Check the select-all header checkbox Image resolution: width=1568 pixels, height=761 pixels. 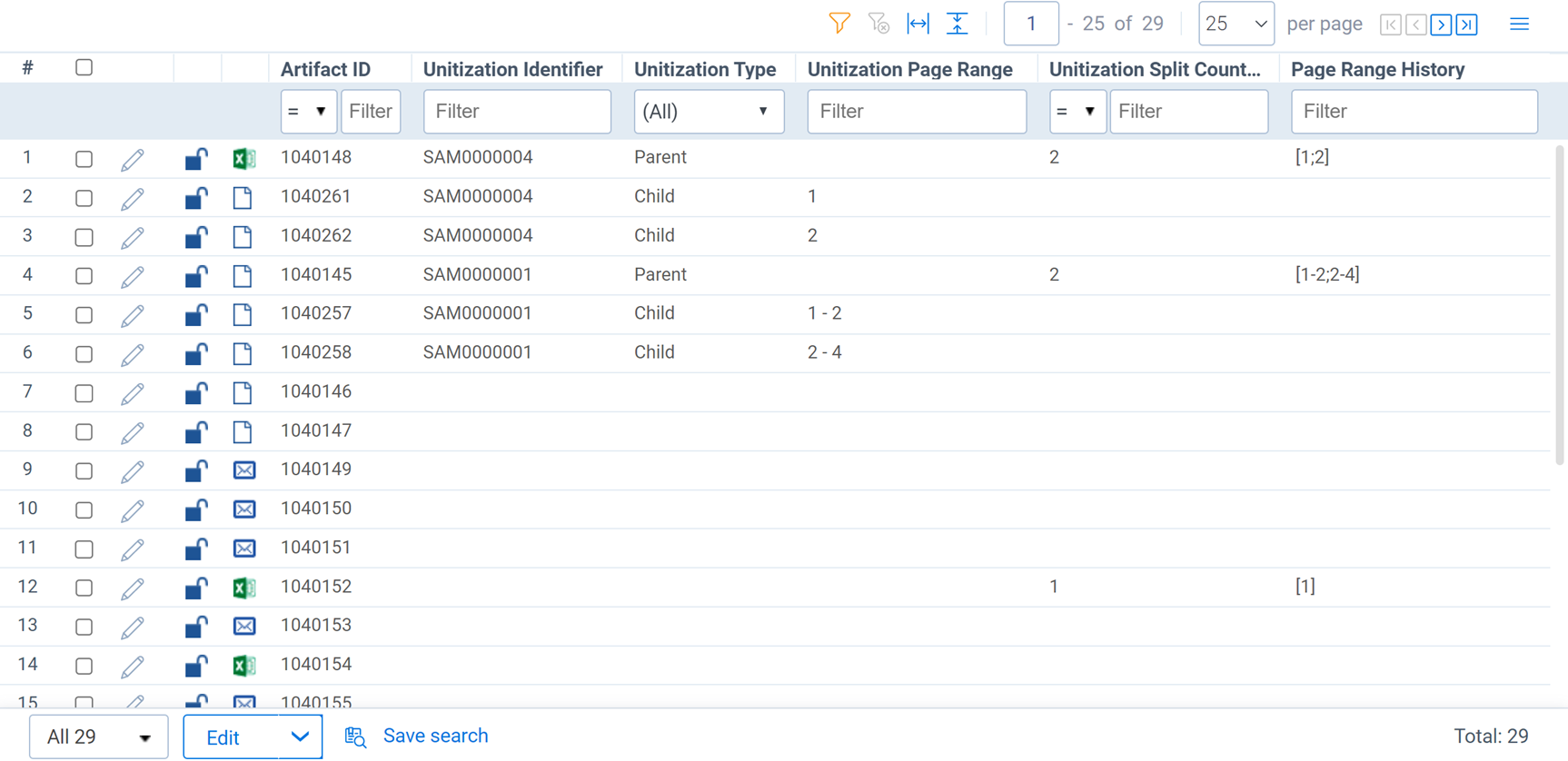click(84, 67)
